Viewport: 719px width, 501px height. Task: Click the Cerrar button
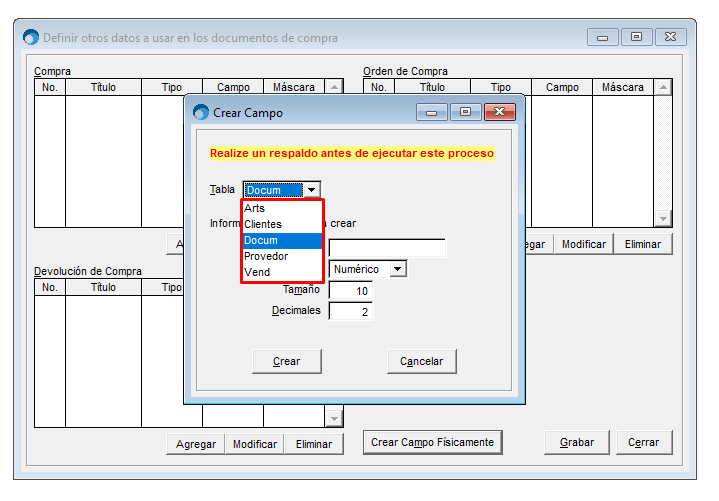[644, 442]
